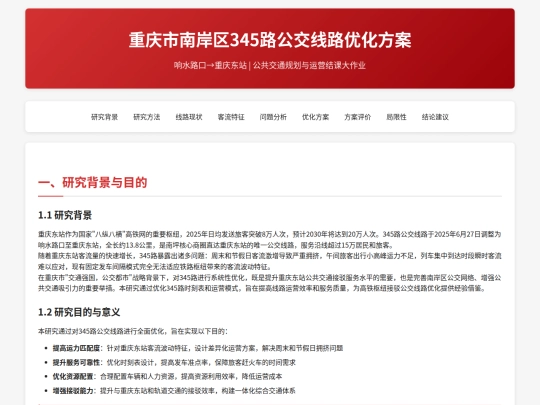The width and height of the screenshot is (540, 405).
Task: Click the title 重庆市南岸区345路公交线路优化方案
Action: (270, 40)
